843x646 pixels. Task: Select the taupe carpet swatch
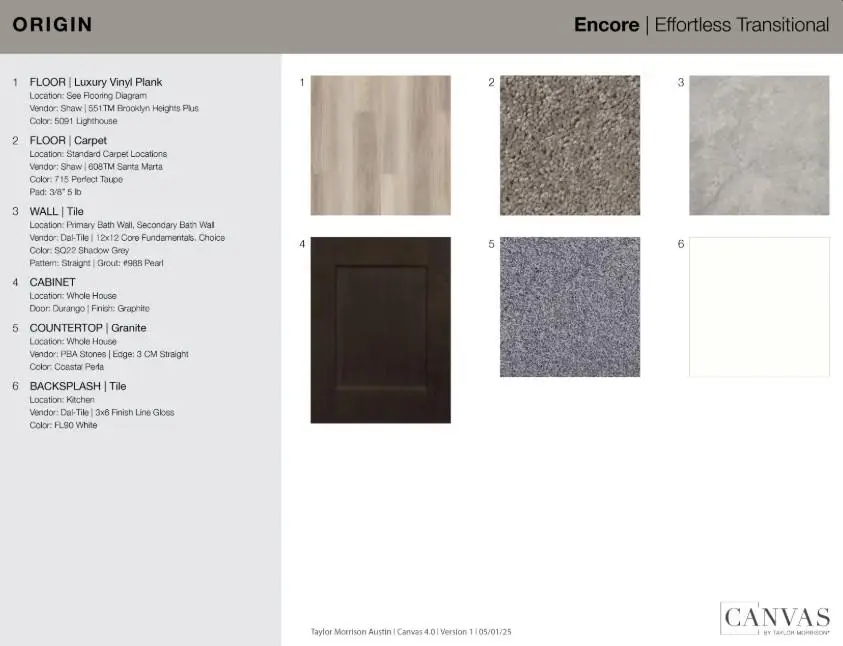(x=570, y=145)
